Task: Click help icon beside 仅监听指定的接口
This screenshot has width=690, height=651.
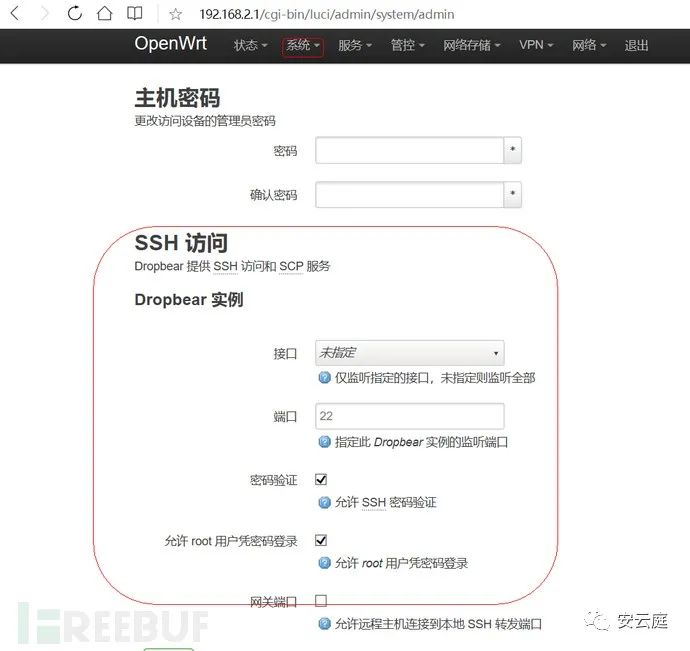Action: click(x=324, y=378)
